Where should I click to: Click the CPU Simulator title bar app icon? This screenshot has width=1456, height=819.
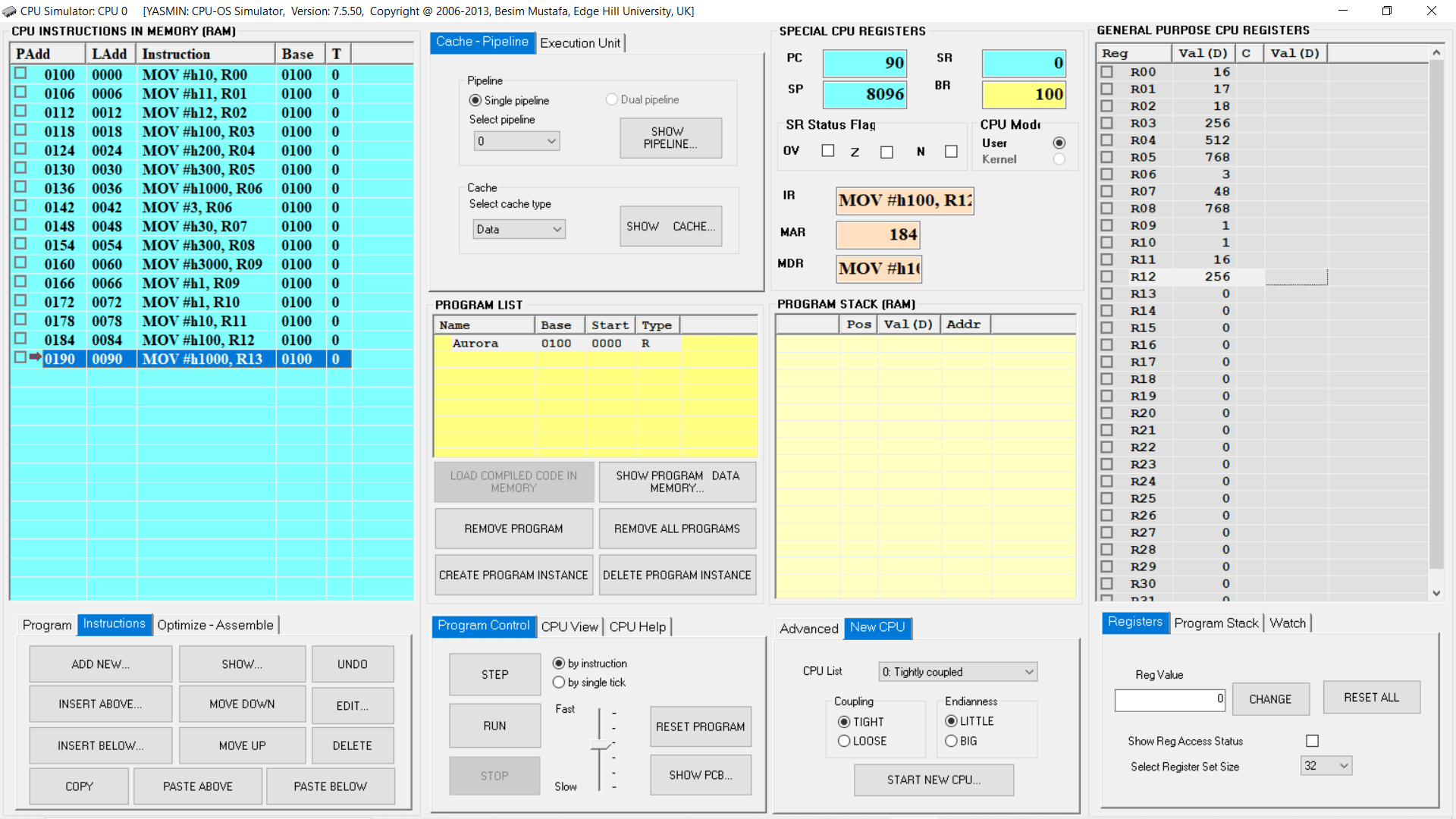(9, 11)
